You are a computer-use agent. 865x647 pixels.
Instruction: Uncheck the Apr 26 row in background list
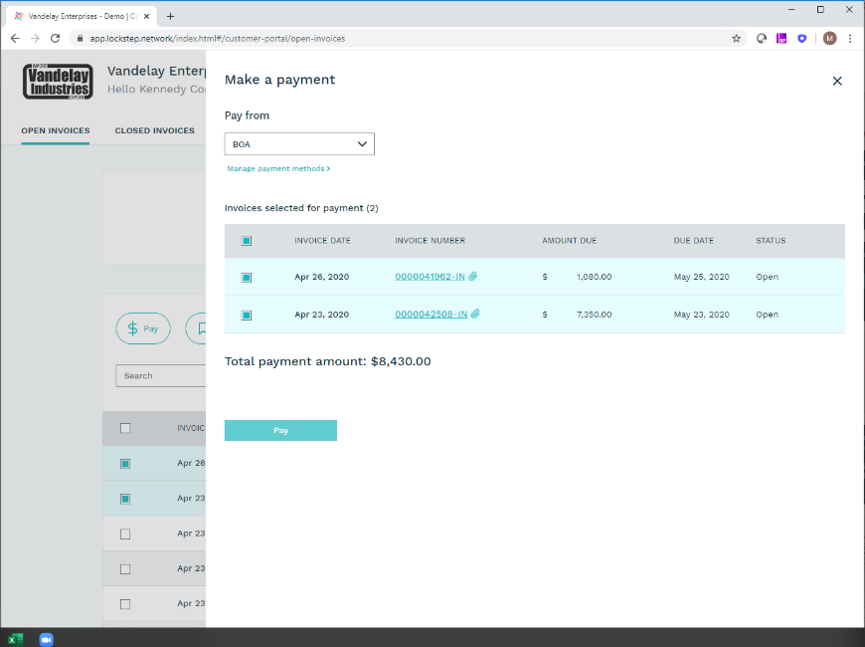click(125, 464)
